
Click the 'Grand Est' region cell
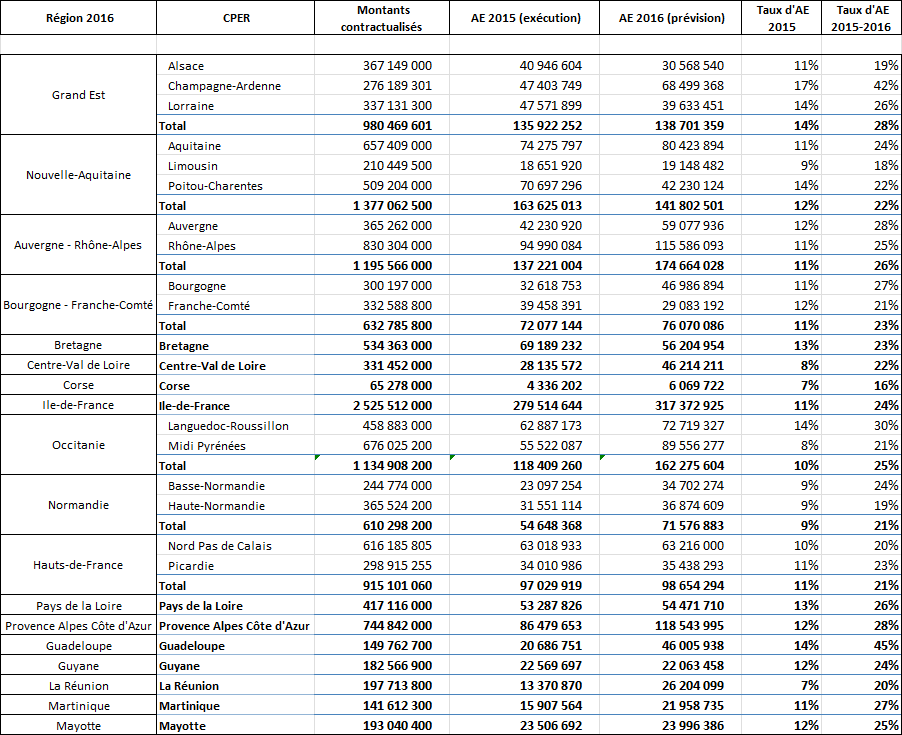79,95
